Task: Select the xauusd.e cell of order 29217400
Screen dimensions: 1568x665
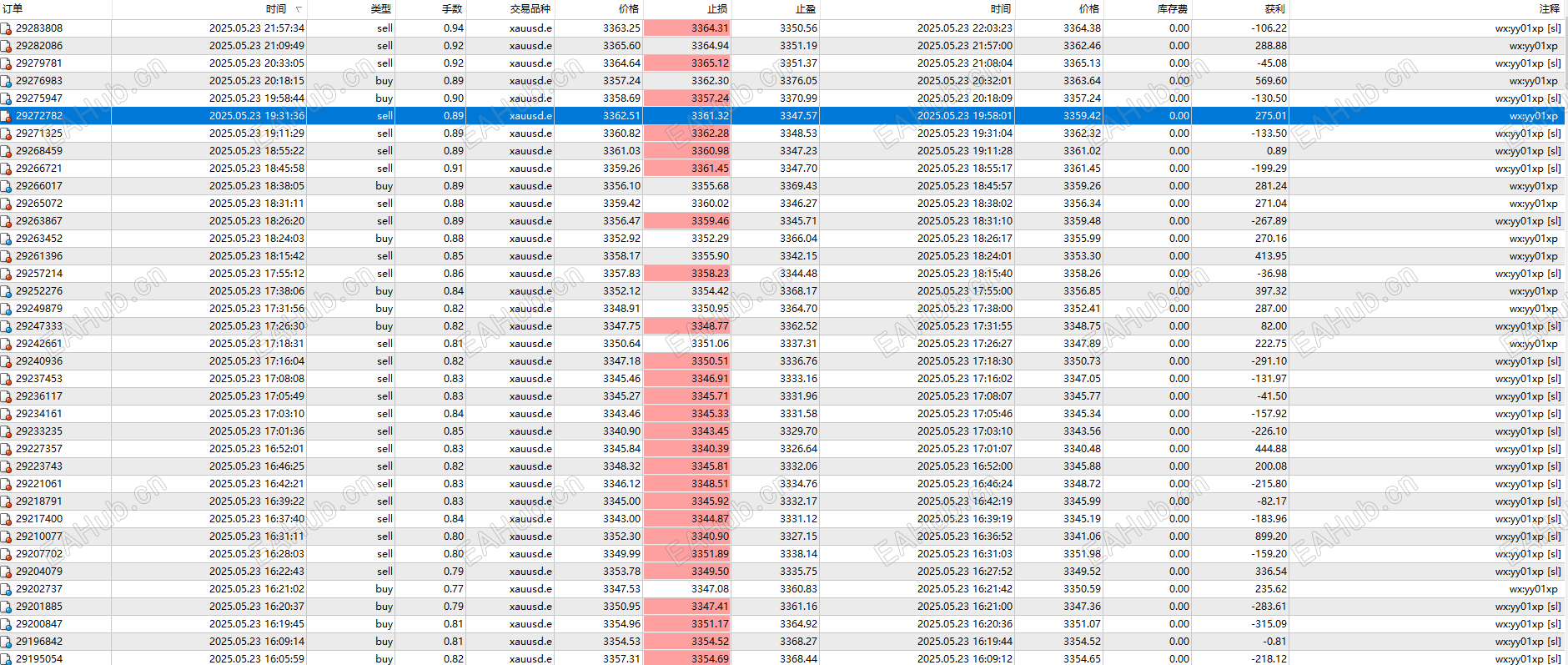Action: click(x=530, y=519)
